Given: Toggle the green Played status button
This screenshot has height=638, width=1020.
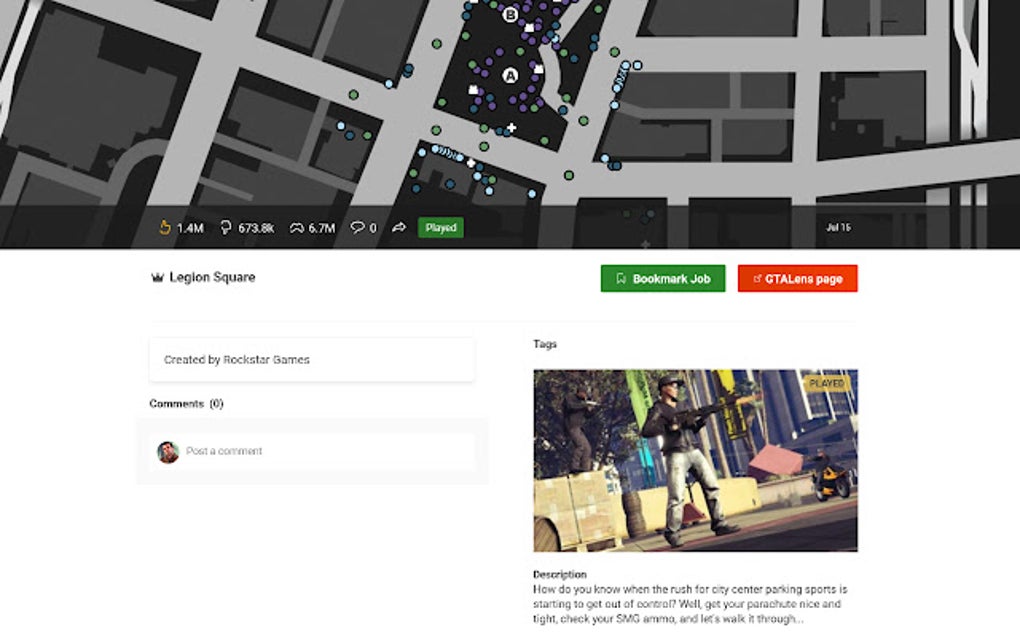Looking at the screenshot, I should tap(440, 227).
